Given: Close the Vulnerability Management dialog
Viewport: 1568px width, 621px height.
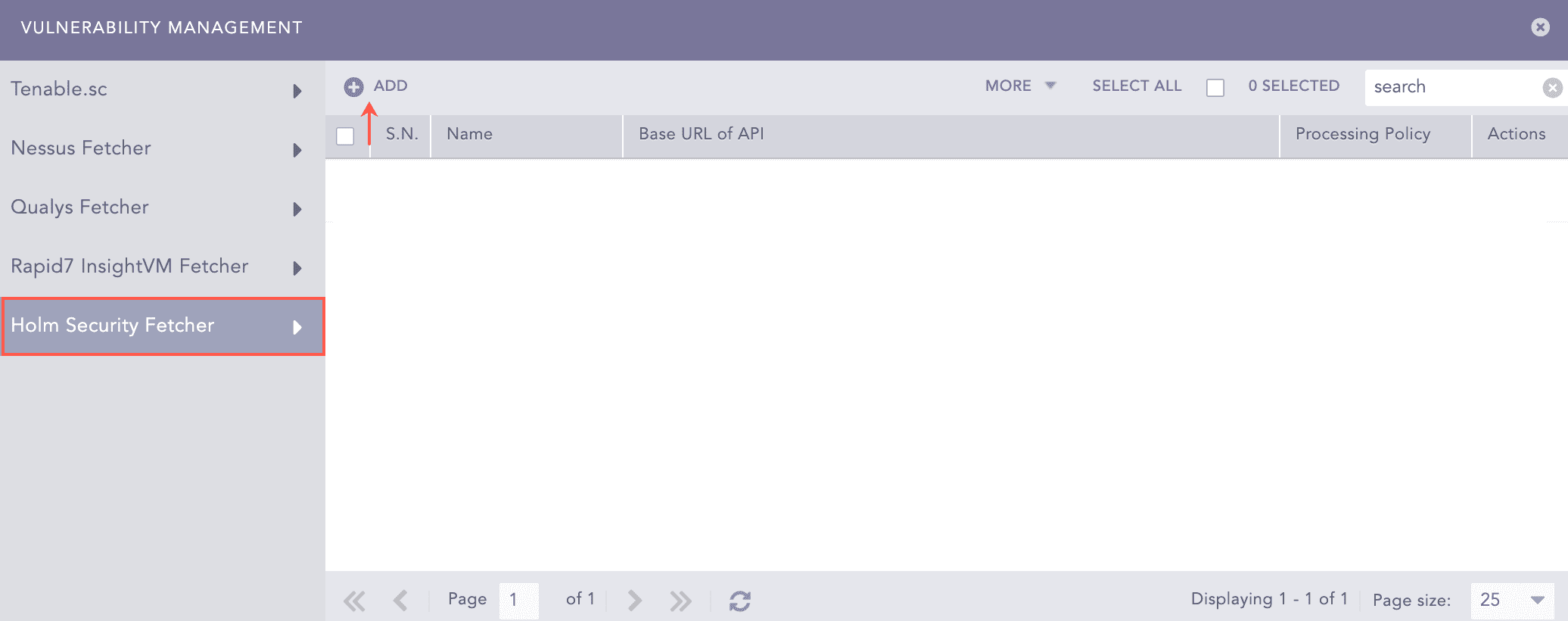Looking at the screenshot, I should click(x=1539, y=27).
